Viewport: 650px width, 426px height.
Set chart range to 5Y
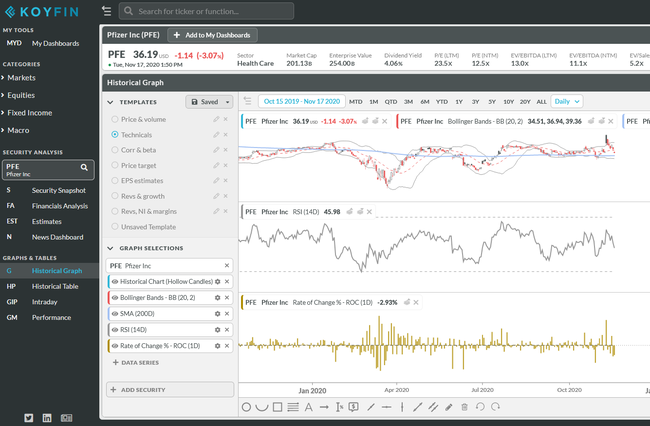(x=492, y=102)
